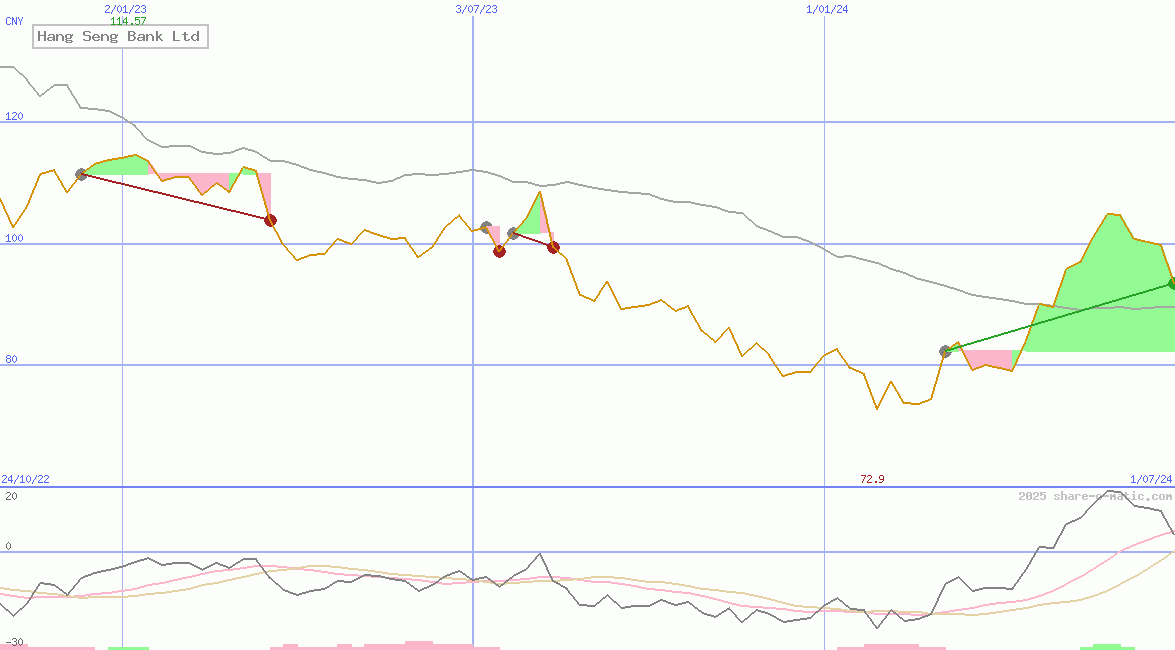This screenshot has height=650, width=1175.
Task: Click the green exit marker at the chart's right edge
Action: click(x=1171, y=284)
